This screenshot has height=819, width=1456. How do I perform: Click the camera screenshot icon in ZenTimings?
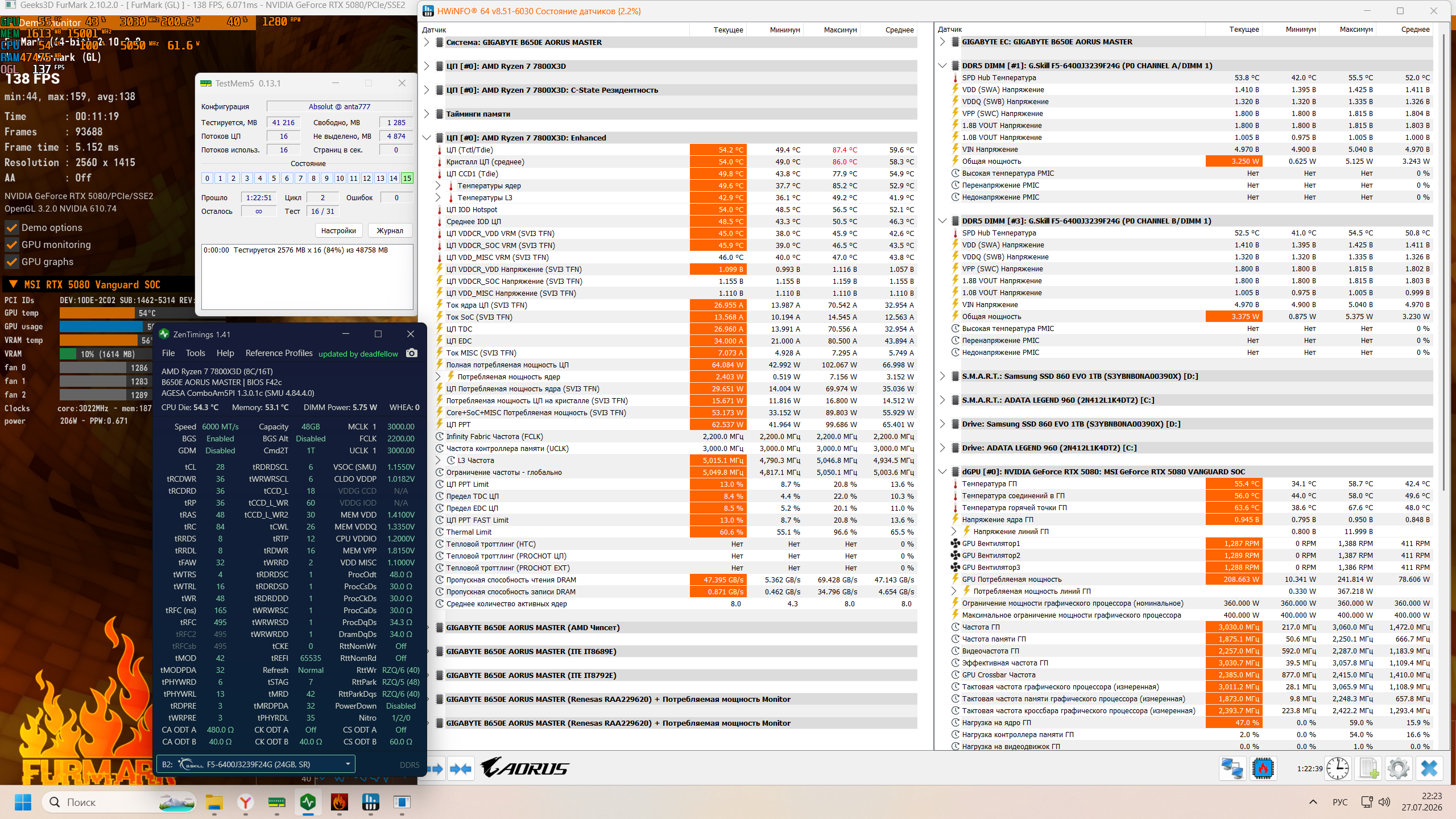pos(412,353)
